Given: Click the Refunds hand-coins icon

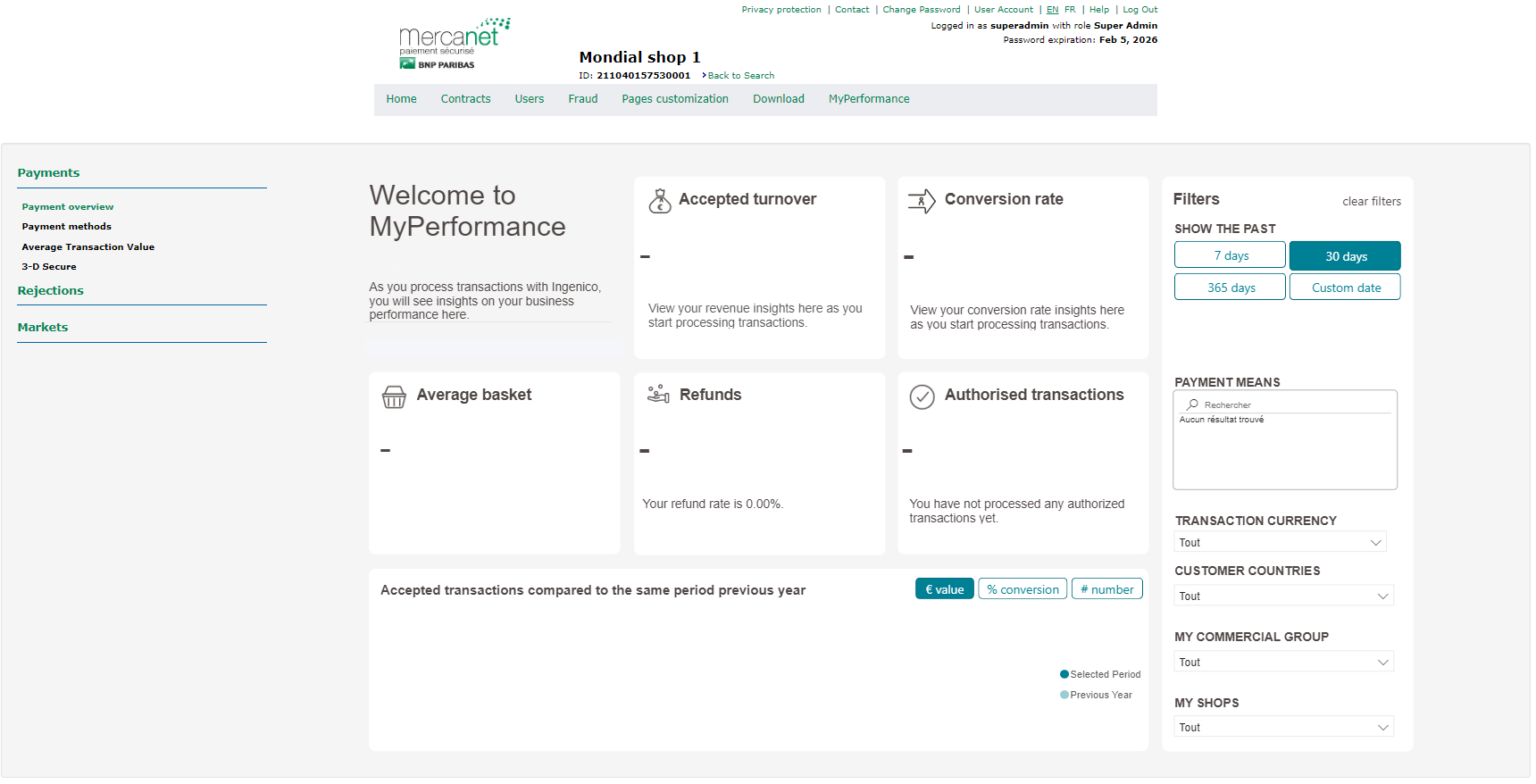Looking at the screenshot, I should (x=658, y=394).
